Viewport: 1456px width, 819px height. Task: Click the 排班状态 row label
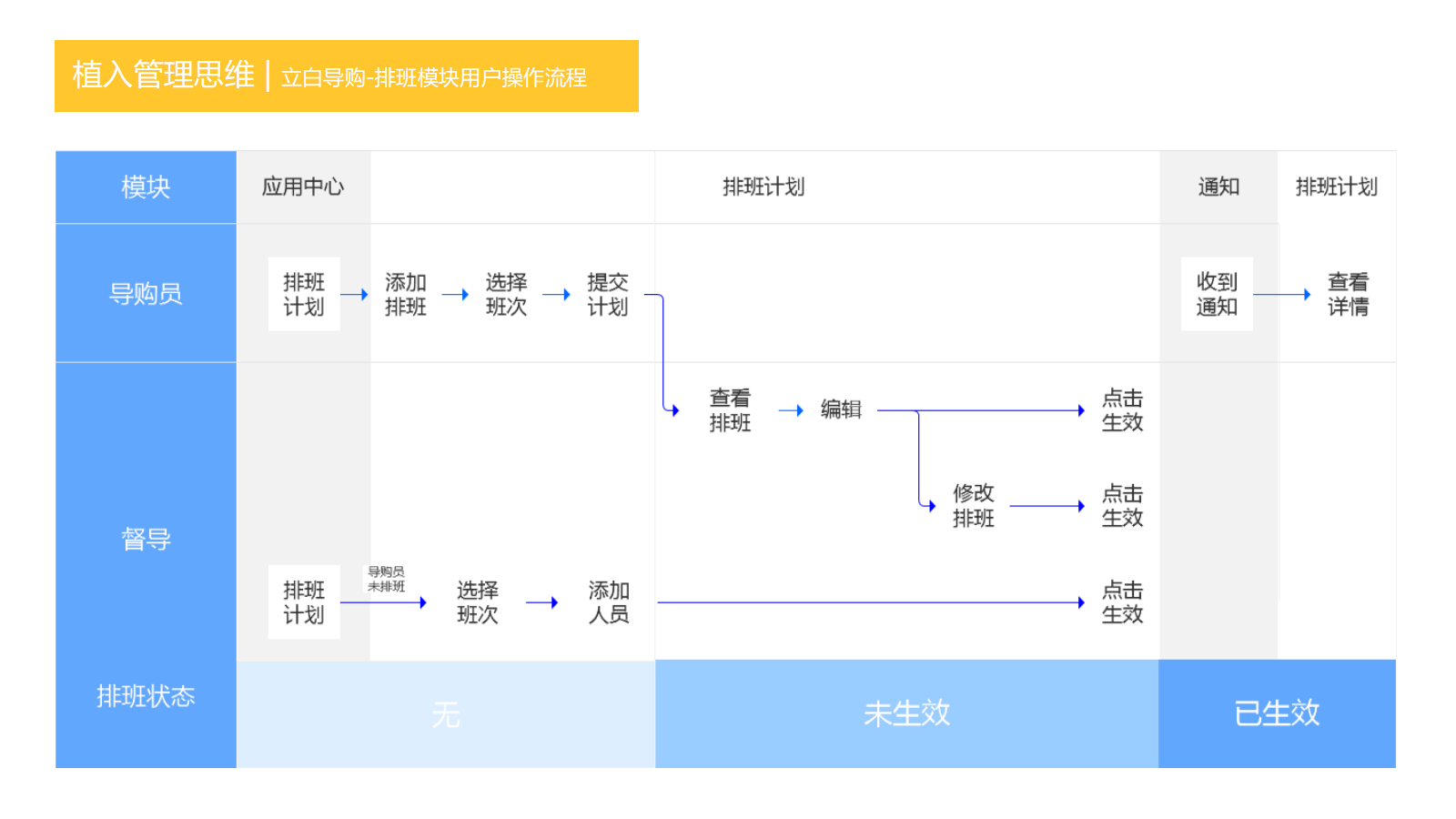click(146, 696)
